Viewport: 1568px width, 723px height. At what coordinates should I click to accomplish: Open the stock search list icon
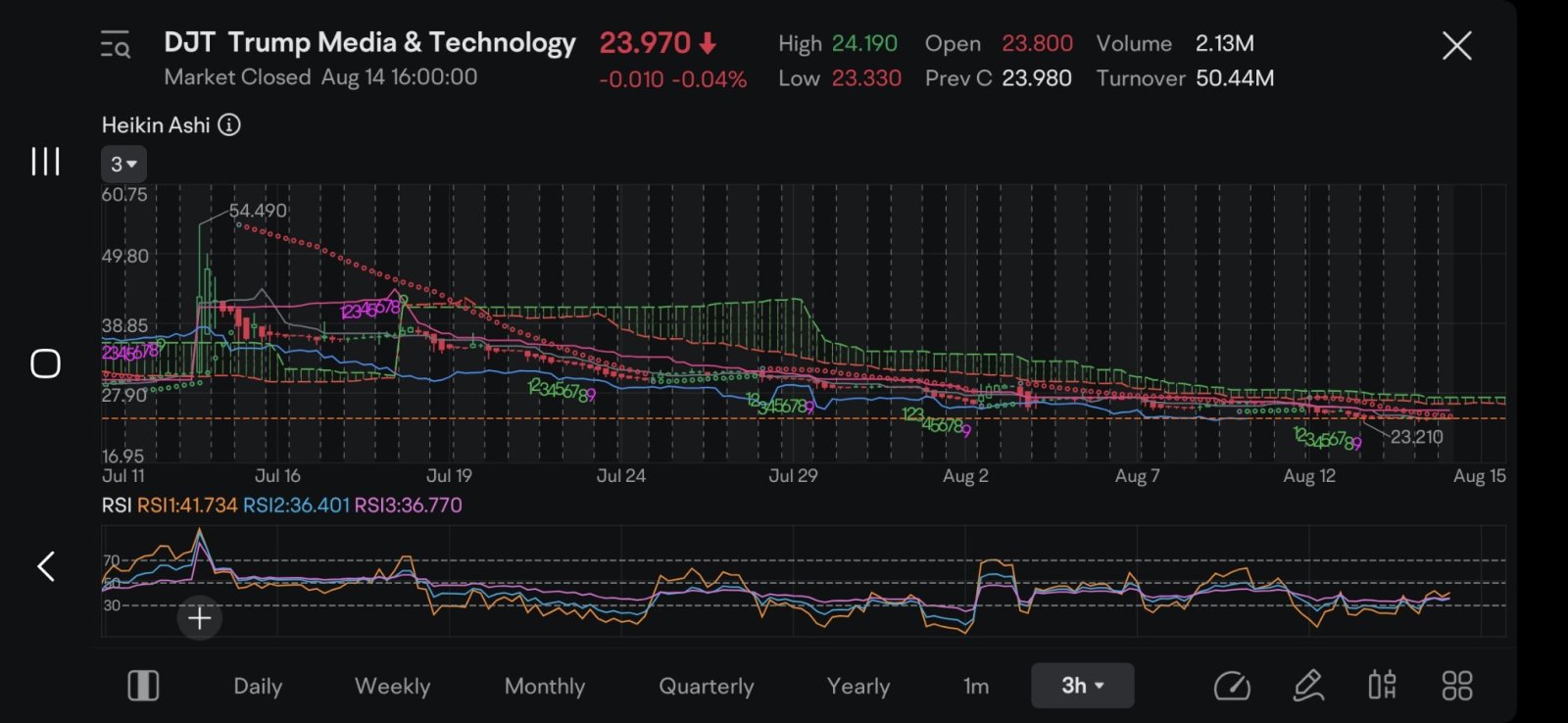pos(116,45)
